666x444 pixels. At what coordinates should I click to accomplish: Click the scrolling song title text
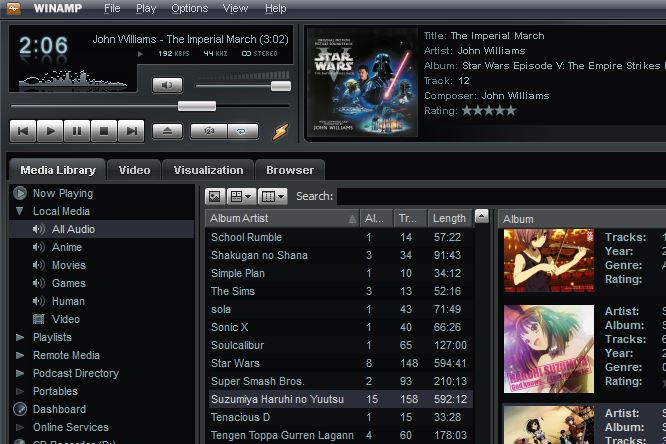190,40
